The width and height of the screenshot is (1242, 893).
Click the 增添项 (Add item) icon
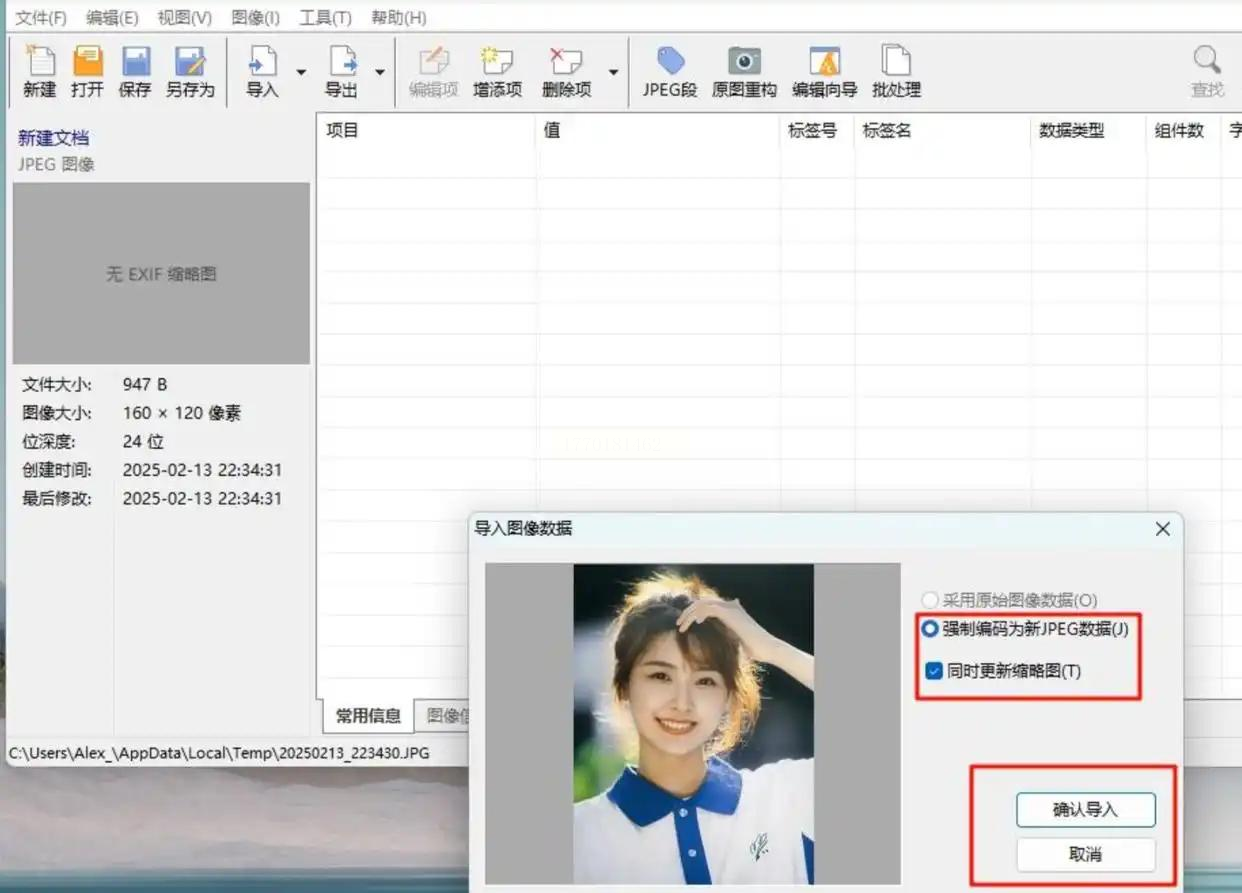click(497, 62)
